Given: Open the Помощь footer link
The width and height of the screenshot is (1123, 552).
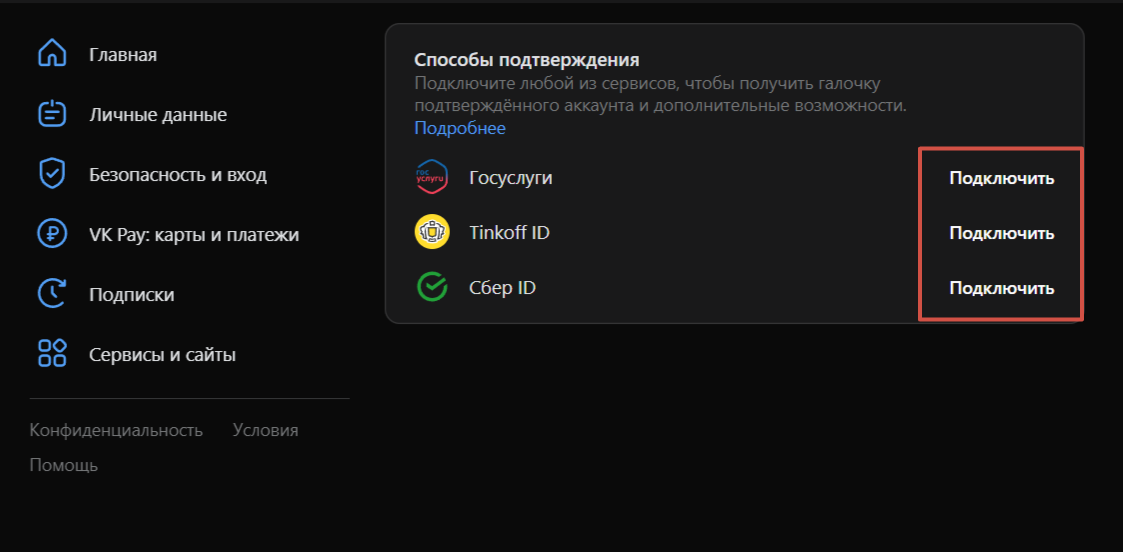Looking at the screenshot, I should click(x=64, y=465).
